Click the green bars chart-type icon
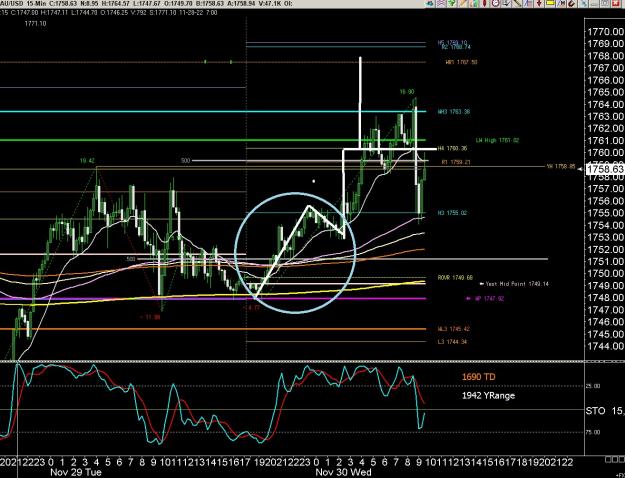625x478 pixels. pos(474,3)
